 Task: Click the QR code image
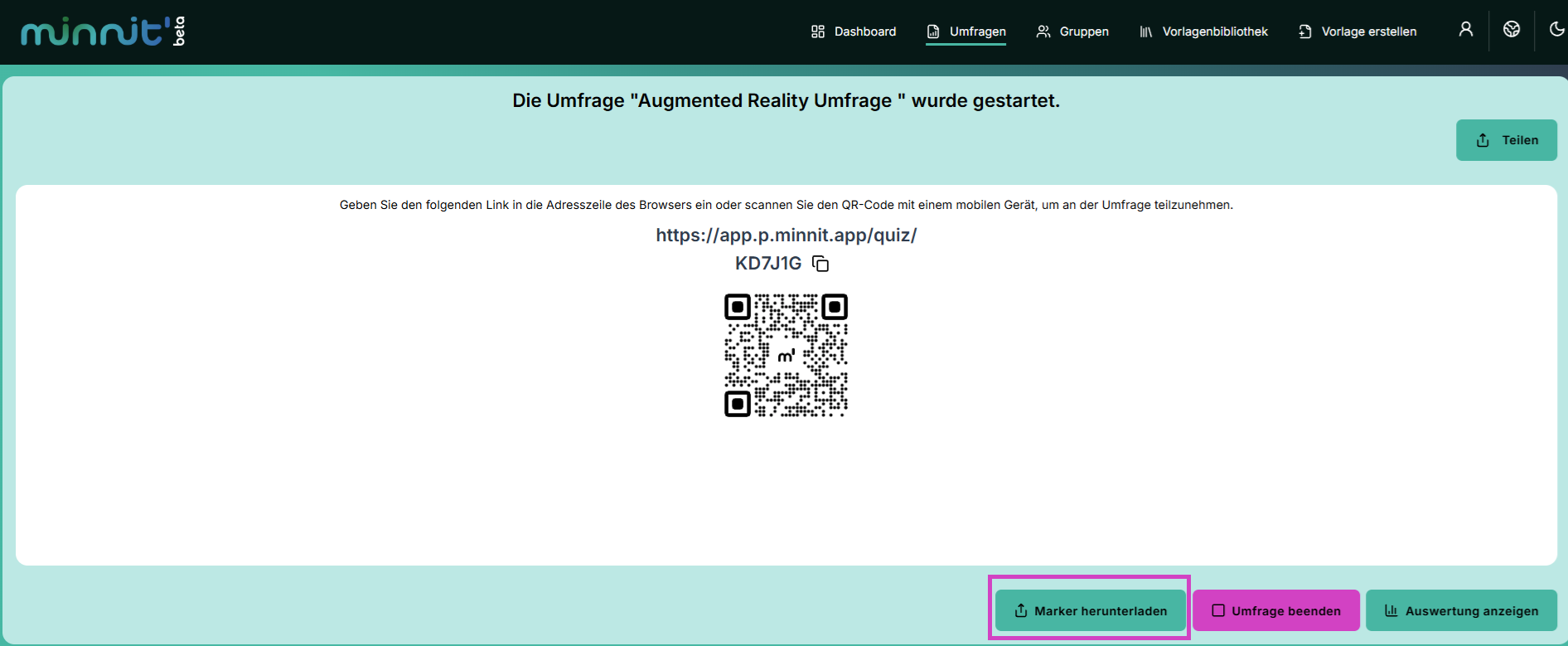[x=786, y=355]
